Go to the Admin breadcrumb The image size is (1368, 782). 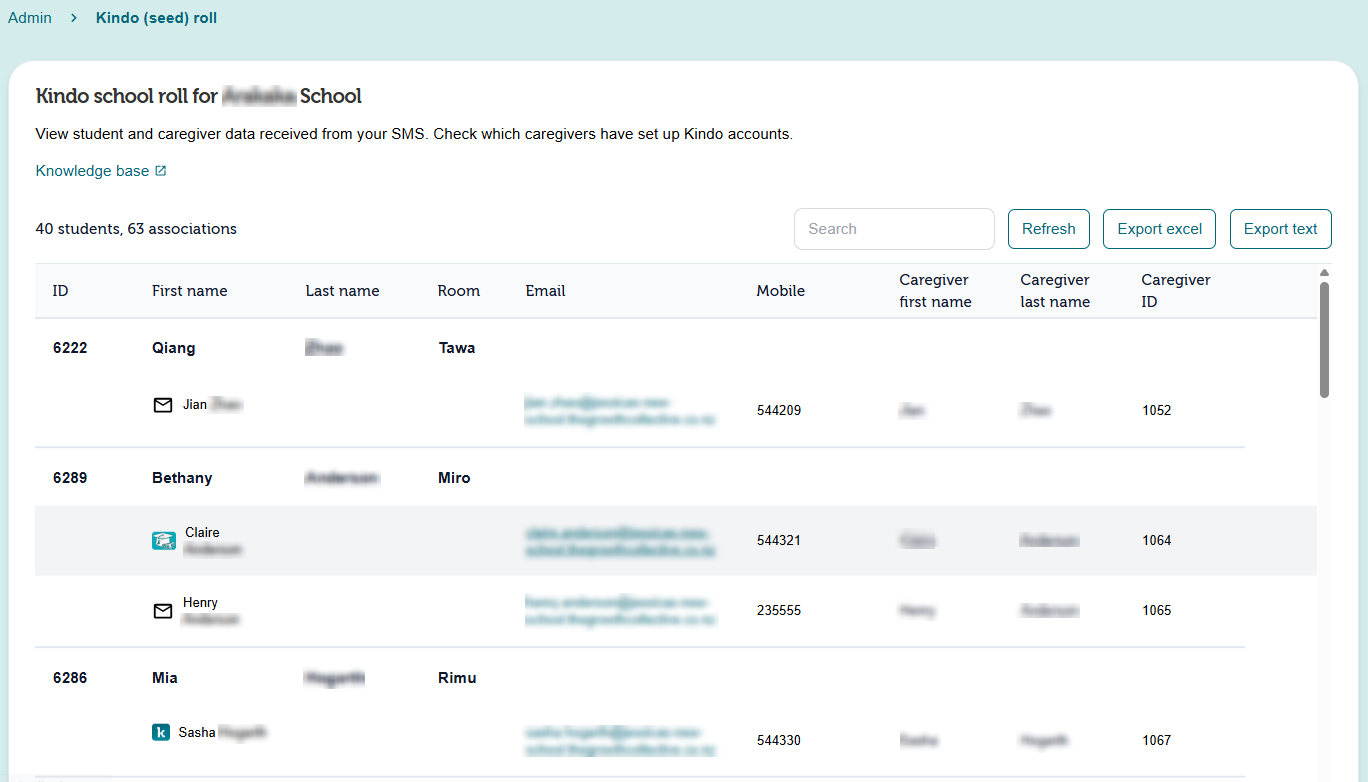point(30,18)
